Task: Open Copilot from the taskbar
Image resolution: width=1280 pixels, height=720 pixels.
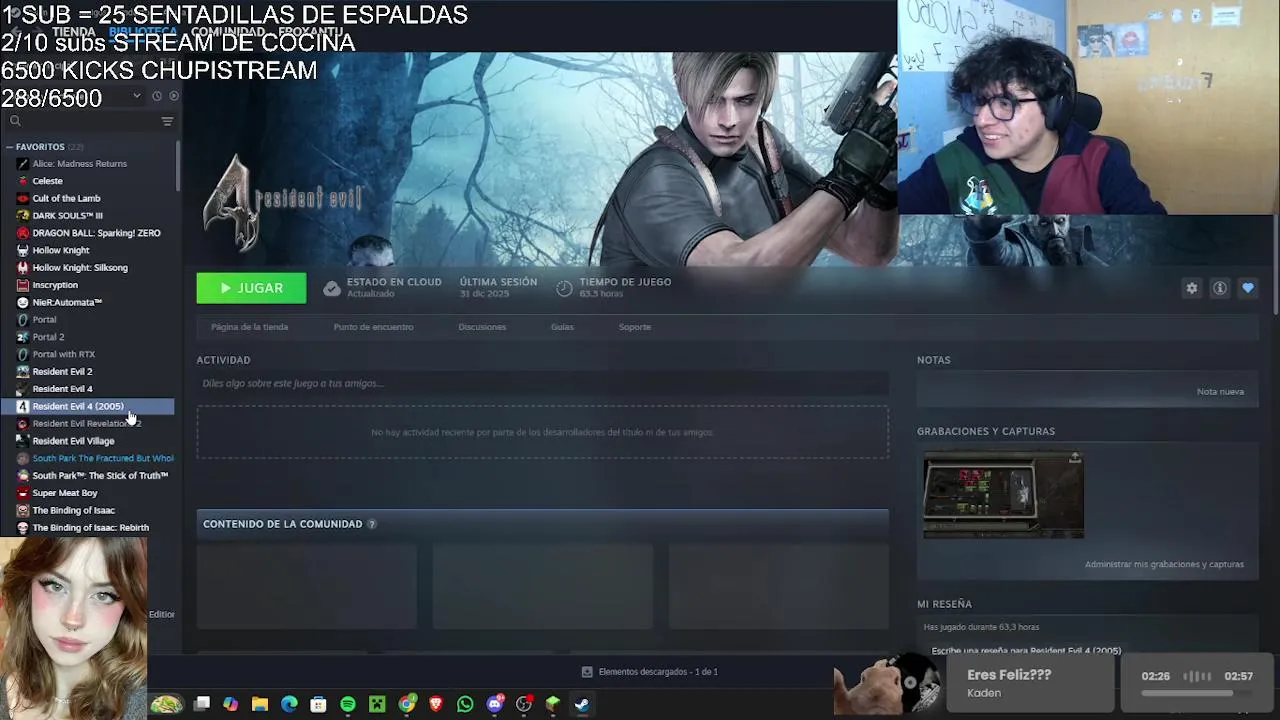Action: click(x=231, y=704)
